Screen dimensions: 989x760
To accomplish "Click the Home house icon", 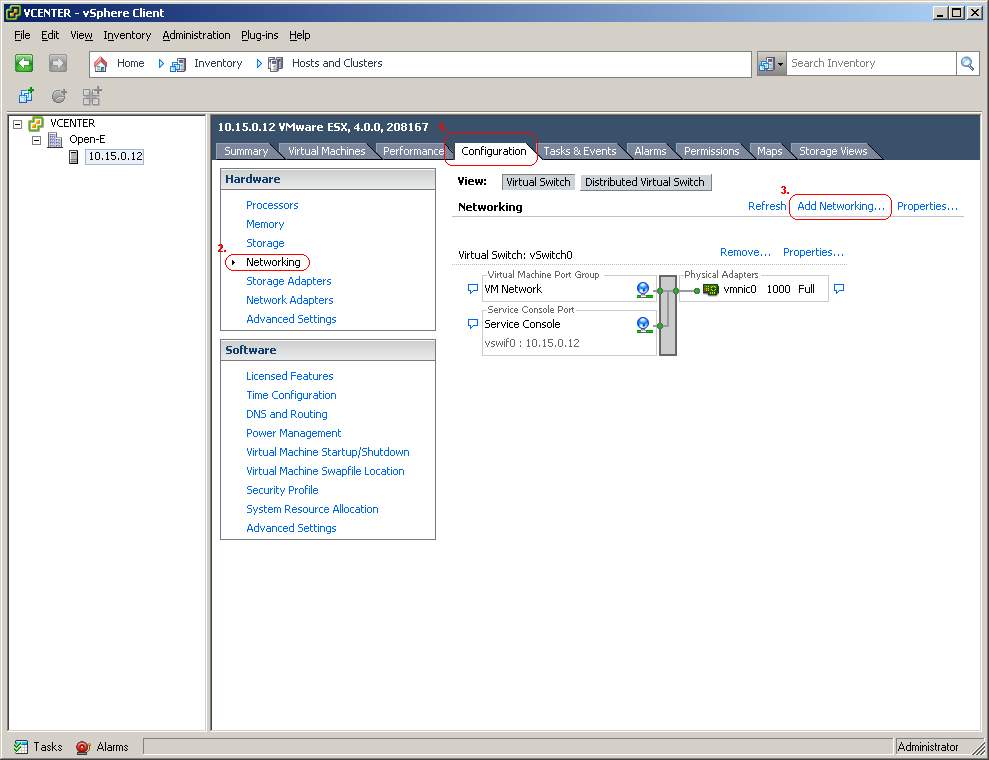I will tap(100, 64).
